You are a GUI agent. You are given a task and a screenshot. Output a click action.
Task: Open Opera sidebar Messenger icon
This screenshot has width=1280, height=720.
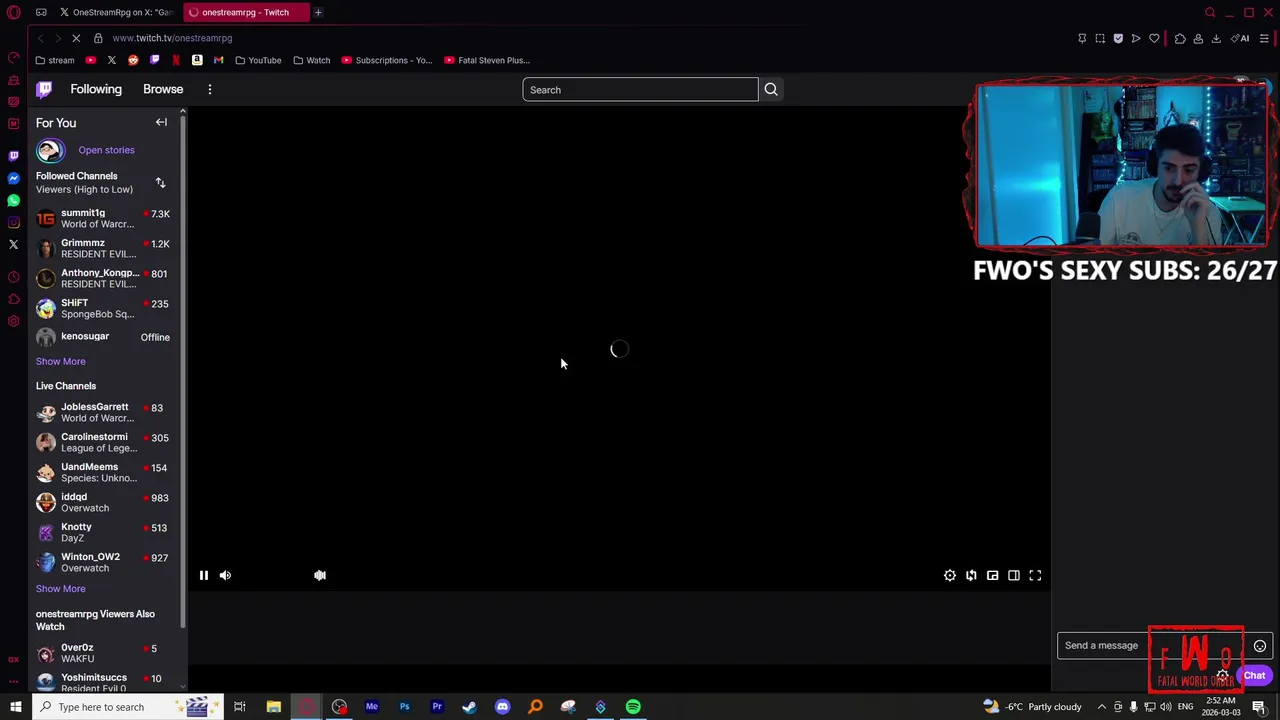click(13, 178)
